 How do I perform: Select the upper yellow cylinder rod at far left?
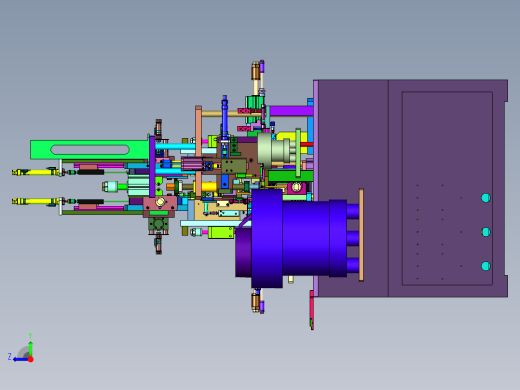point(35,172)
